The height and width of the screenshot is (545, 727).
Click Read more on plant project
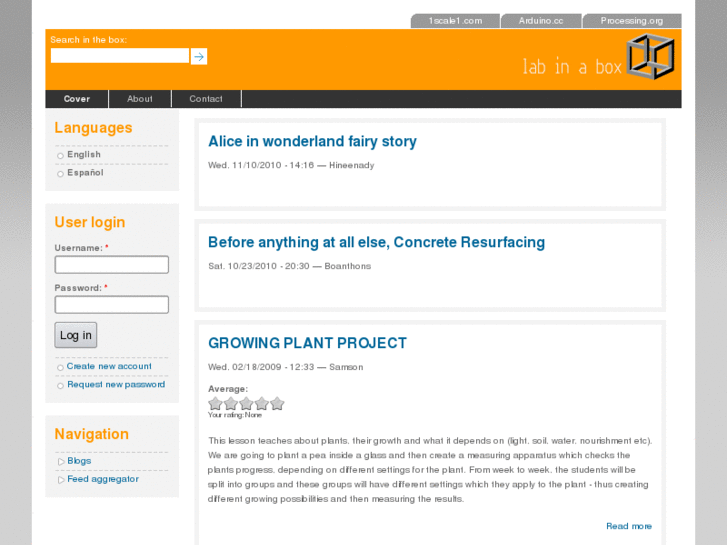(x=628, y=526)
